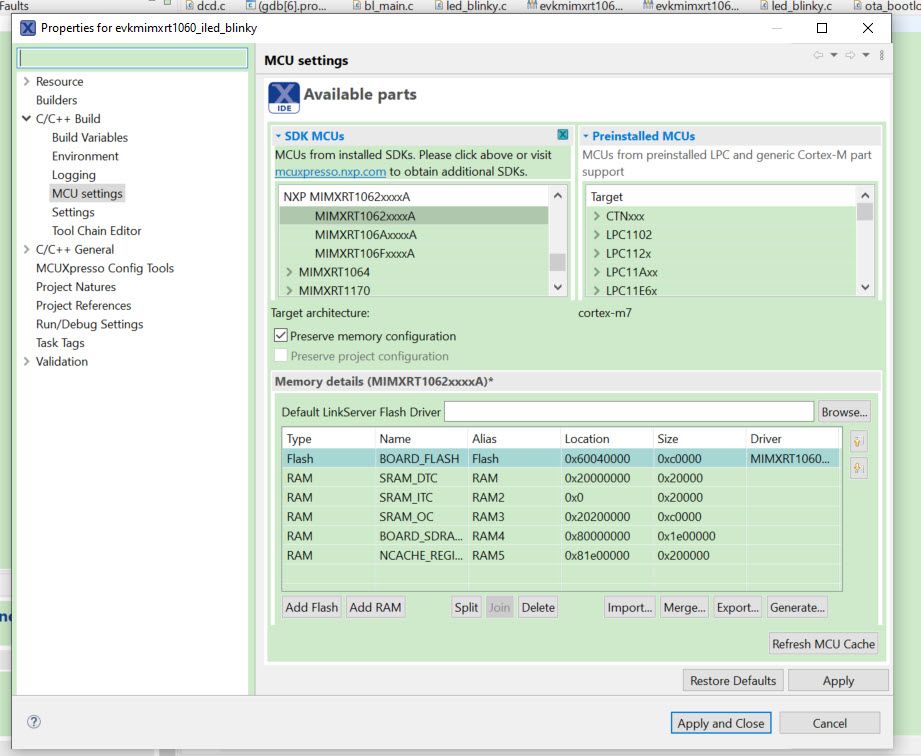This screenshot has height=756, width=921.
Task: Click the Export... button
Action: (738, 607)
